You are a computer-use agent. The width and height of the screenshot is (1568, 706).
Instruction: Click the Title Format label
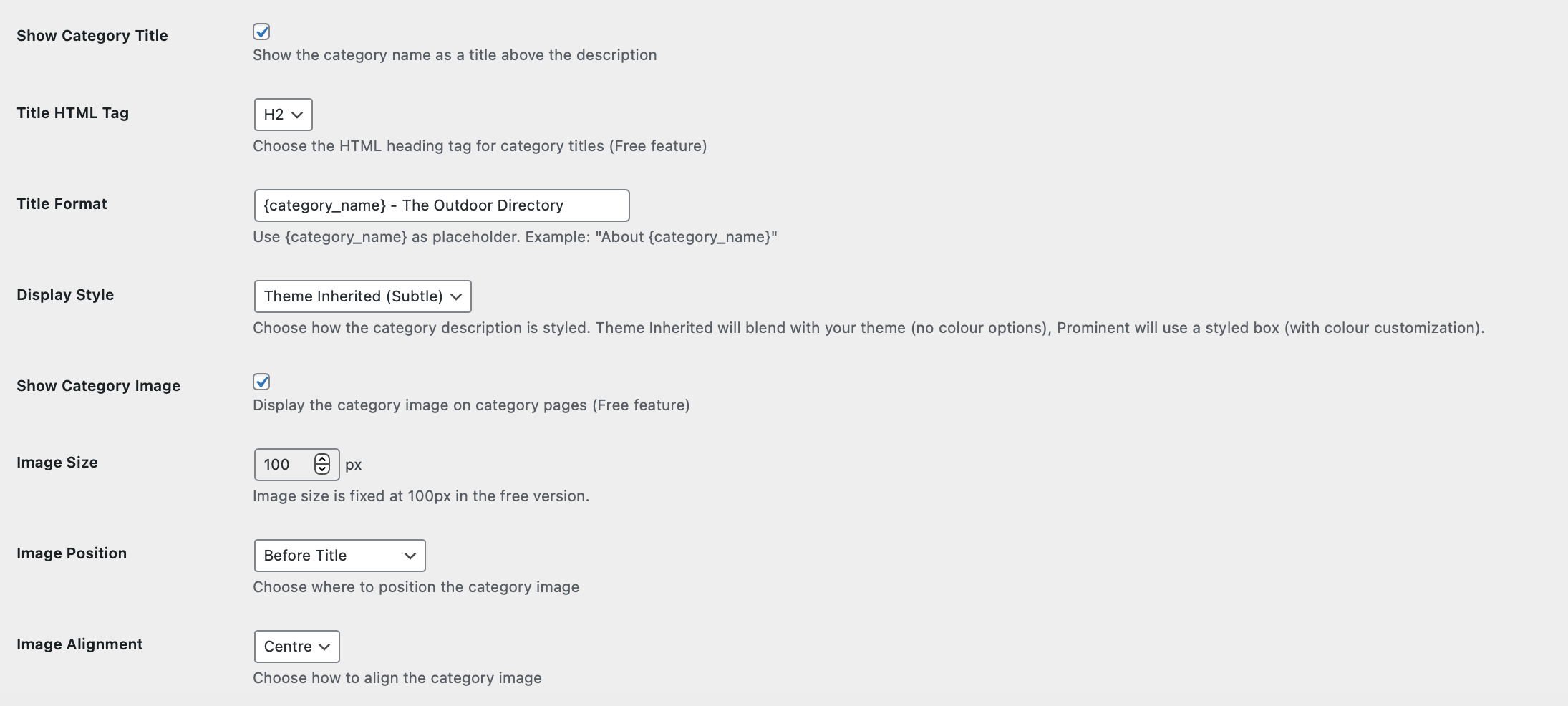click(62, 203)
